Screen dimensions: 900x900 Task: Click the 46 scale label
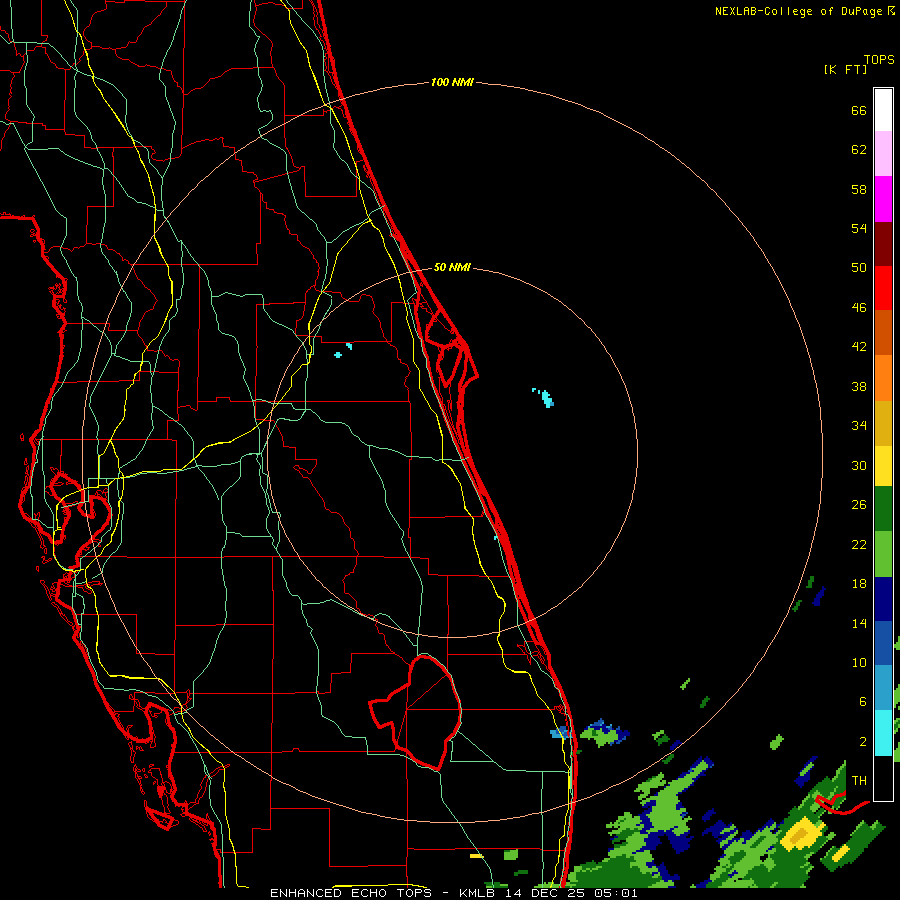click(859, 308)
